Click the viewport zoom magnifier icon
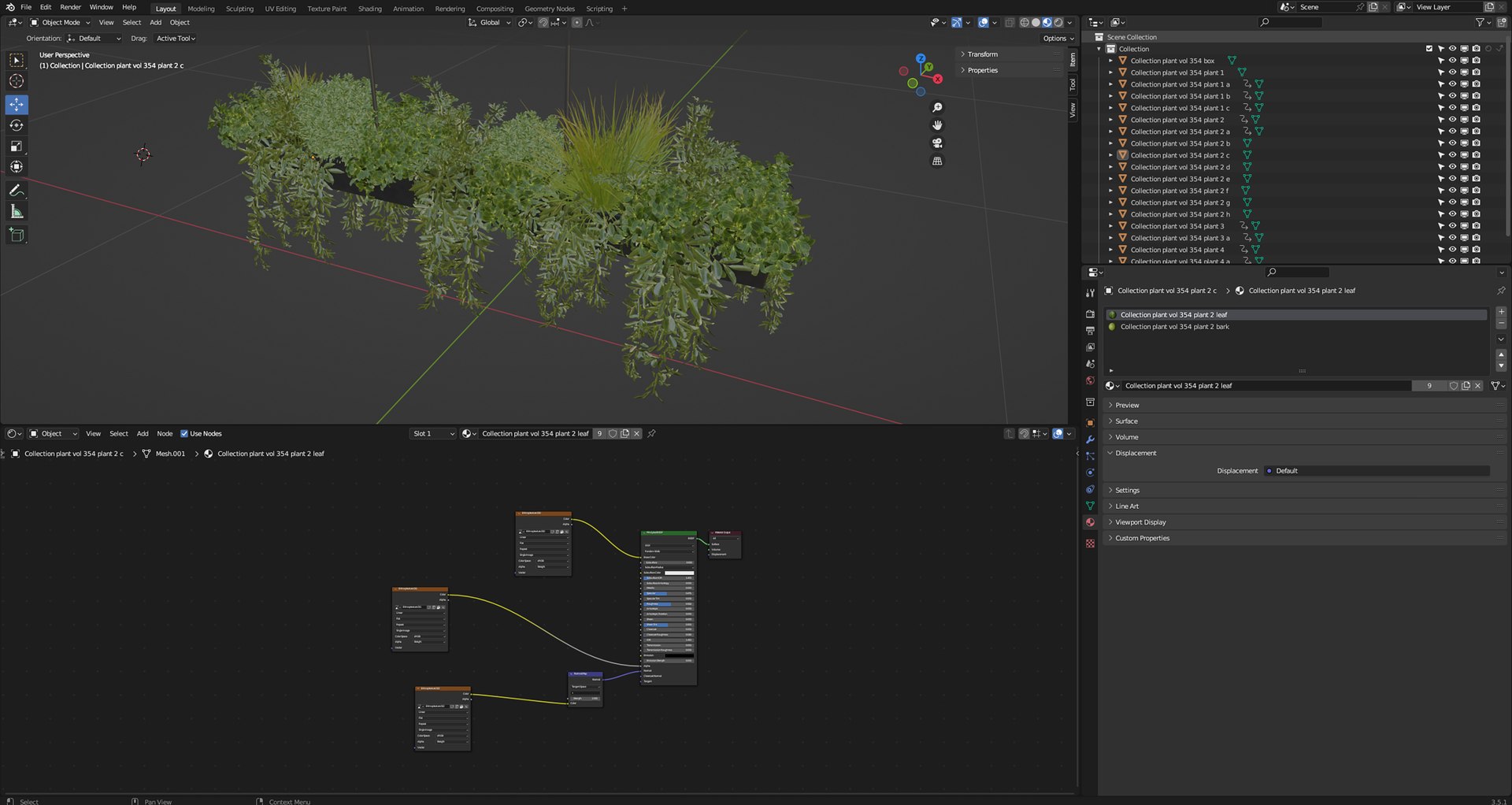The height and width of the screenshot is (805, 1512). click(937, 107)
